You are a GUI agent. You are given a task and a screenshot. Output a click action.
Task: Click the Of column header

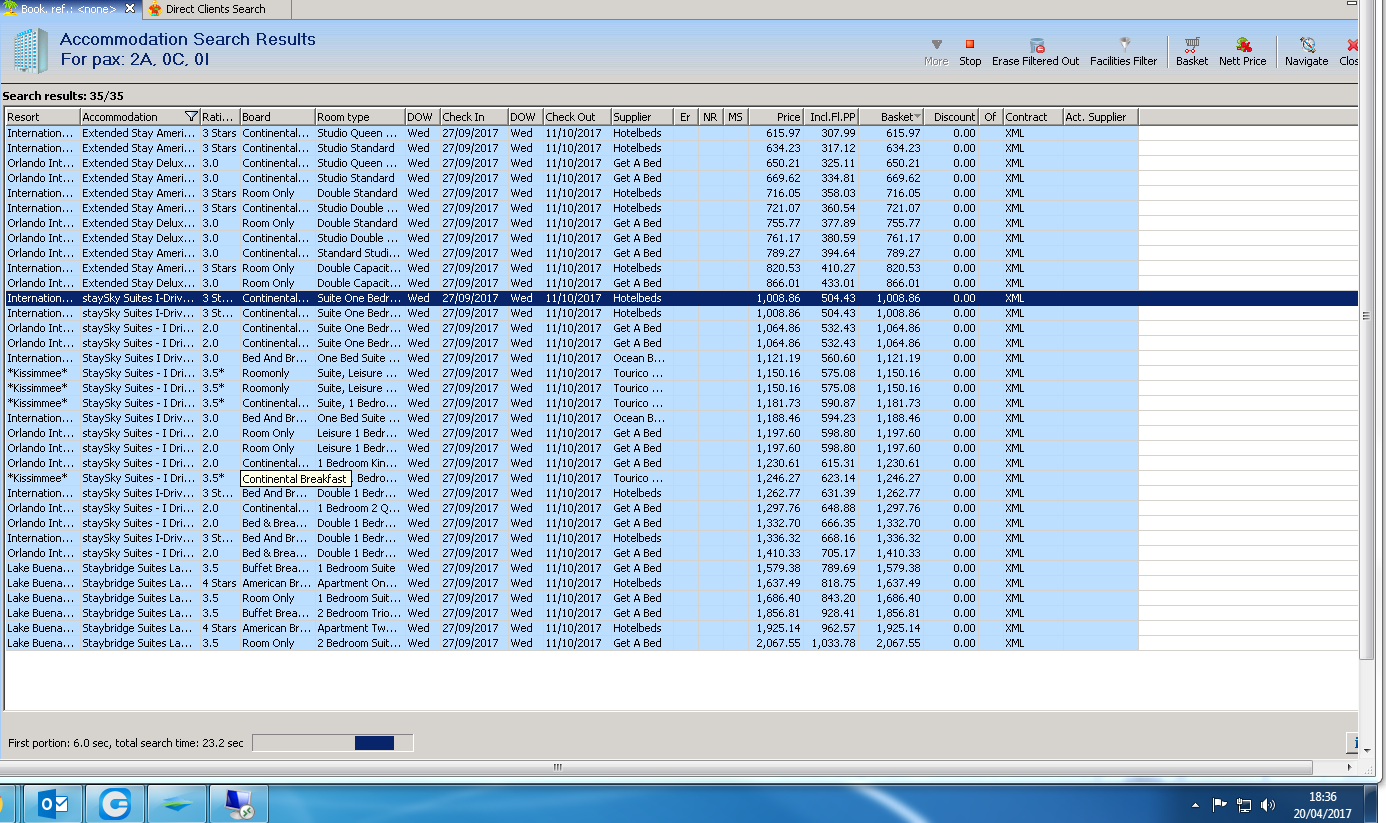click(x=991, y=117)
